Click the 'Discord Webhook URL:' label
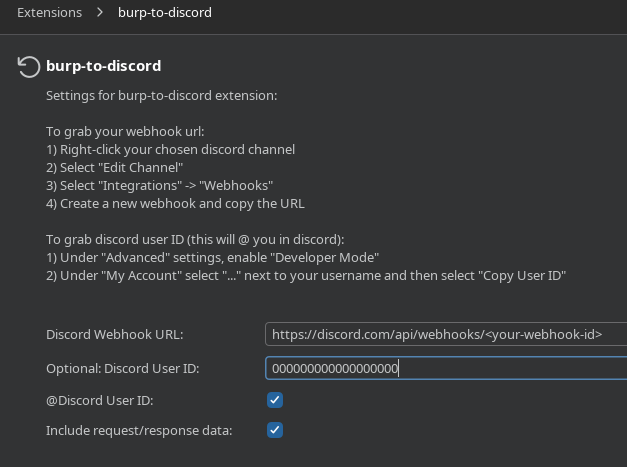The image size is (627, 467). point(115,335)
